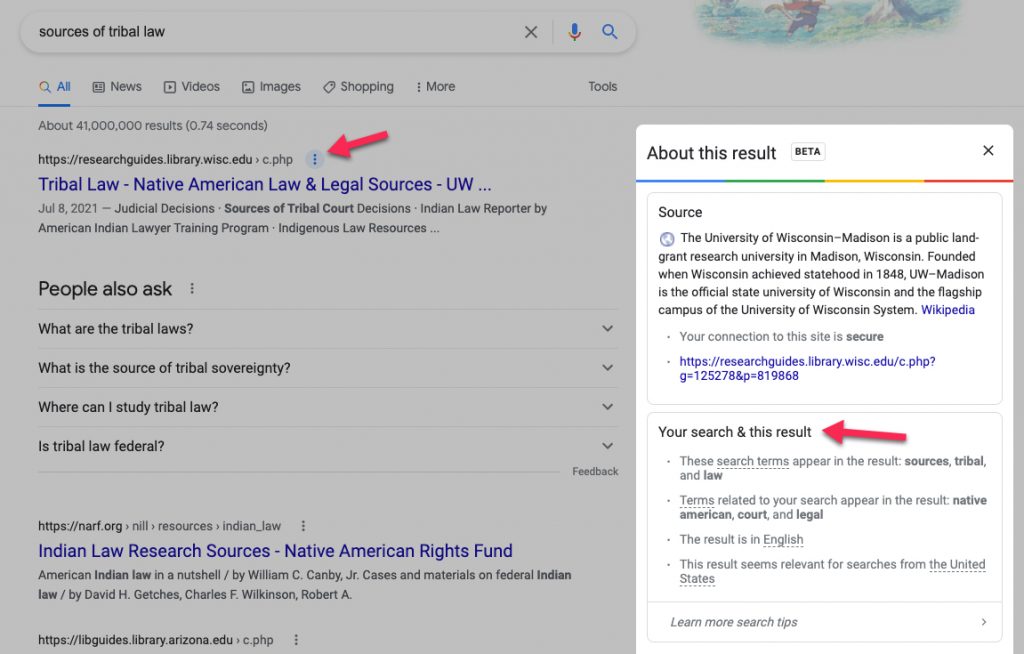Click the 'Your search & this result' heading
The image size is (1024, 654).
pyautogui.click(x=735, y=432)
